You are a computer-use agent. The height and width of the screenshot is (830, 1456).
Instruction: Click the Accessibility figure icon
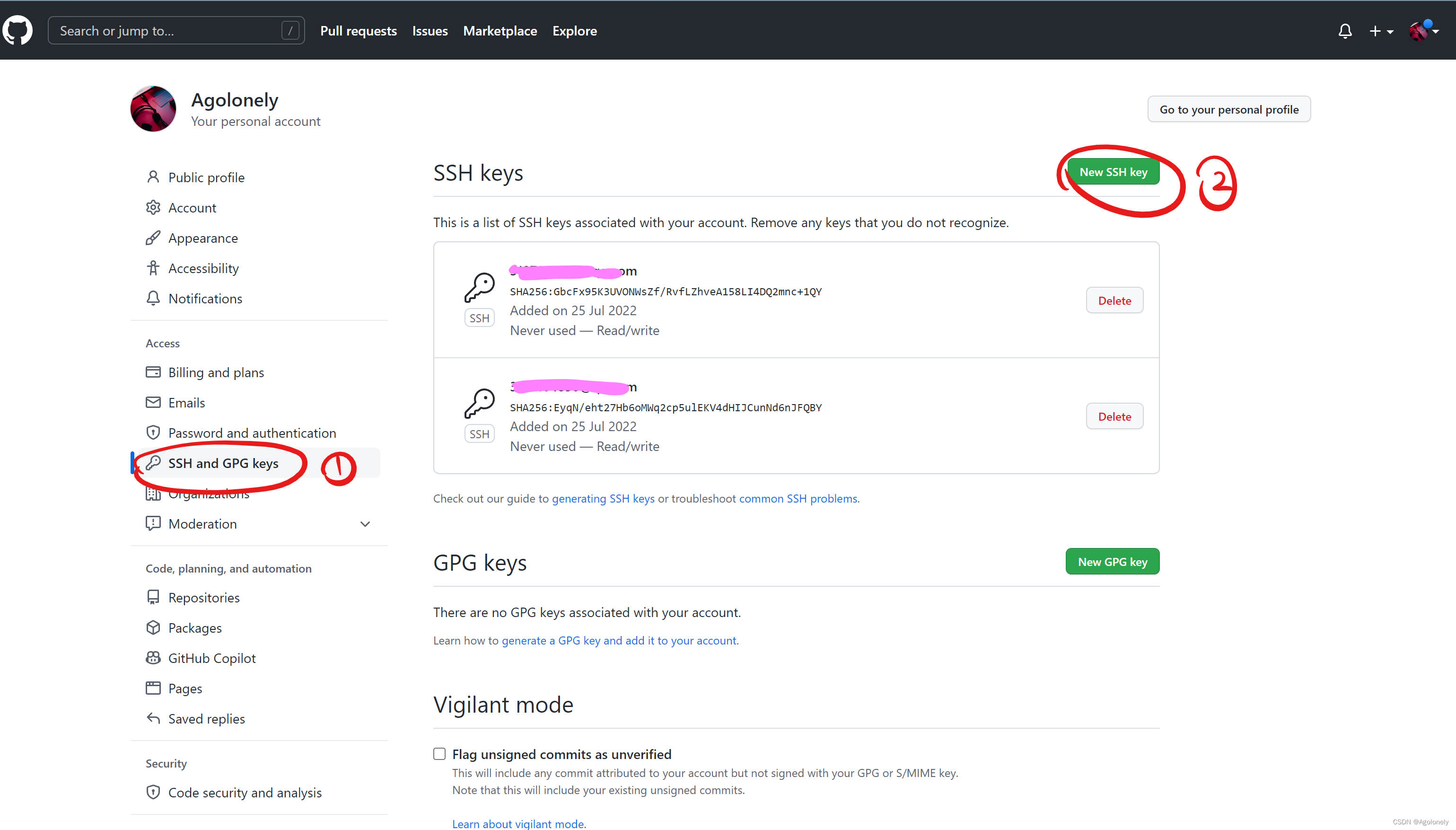(153, 267)
